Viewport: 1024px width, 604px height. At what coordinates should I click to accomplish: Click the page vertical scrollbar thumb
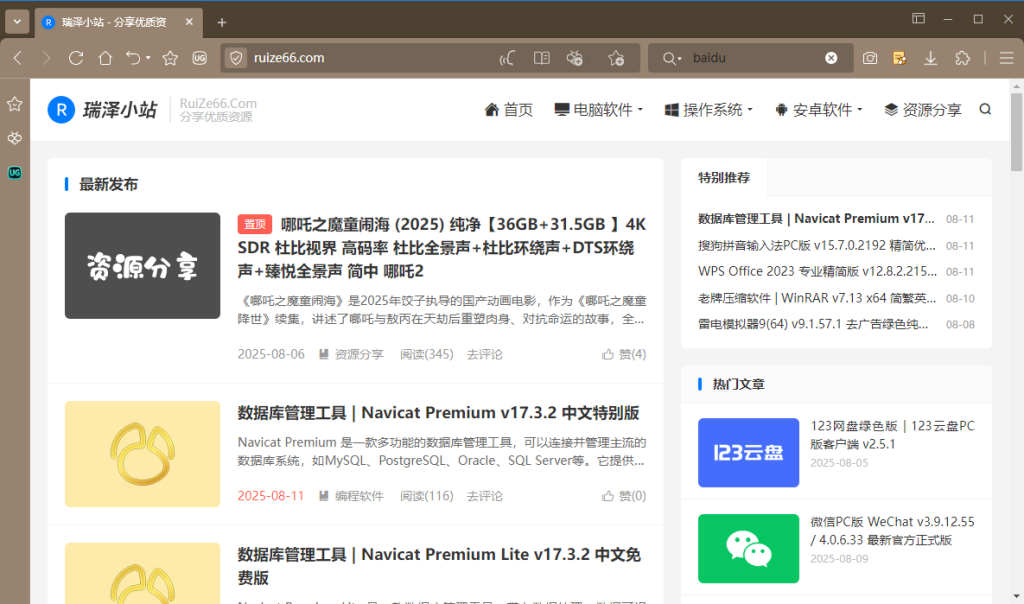click(x=1016, y=132)
